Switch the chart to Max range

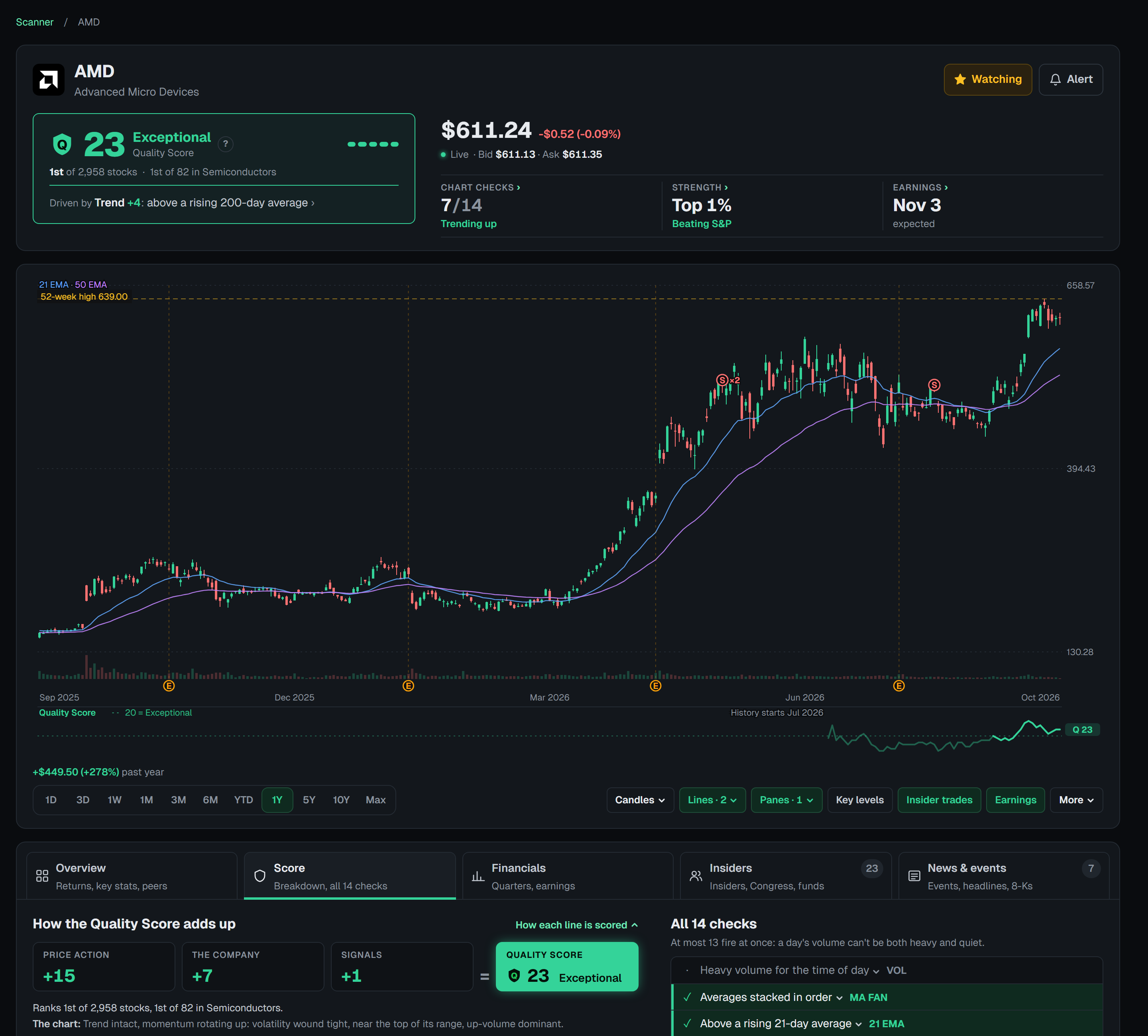coord(375,801)
